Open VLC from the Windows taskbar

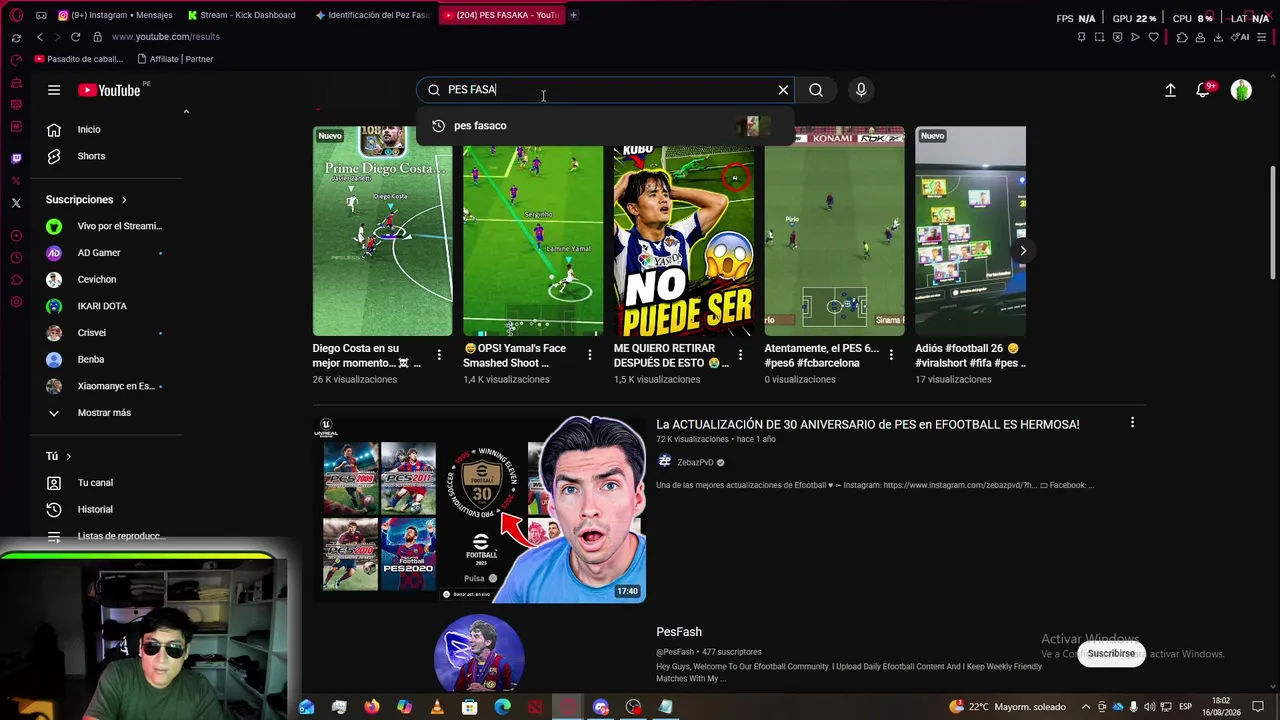[x=437, y=707]
